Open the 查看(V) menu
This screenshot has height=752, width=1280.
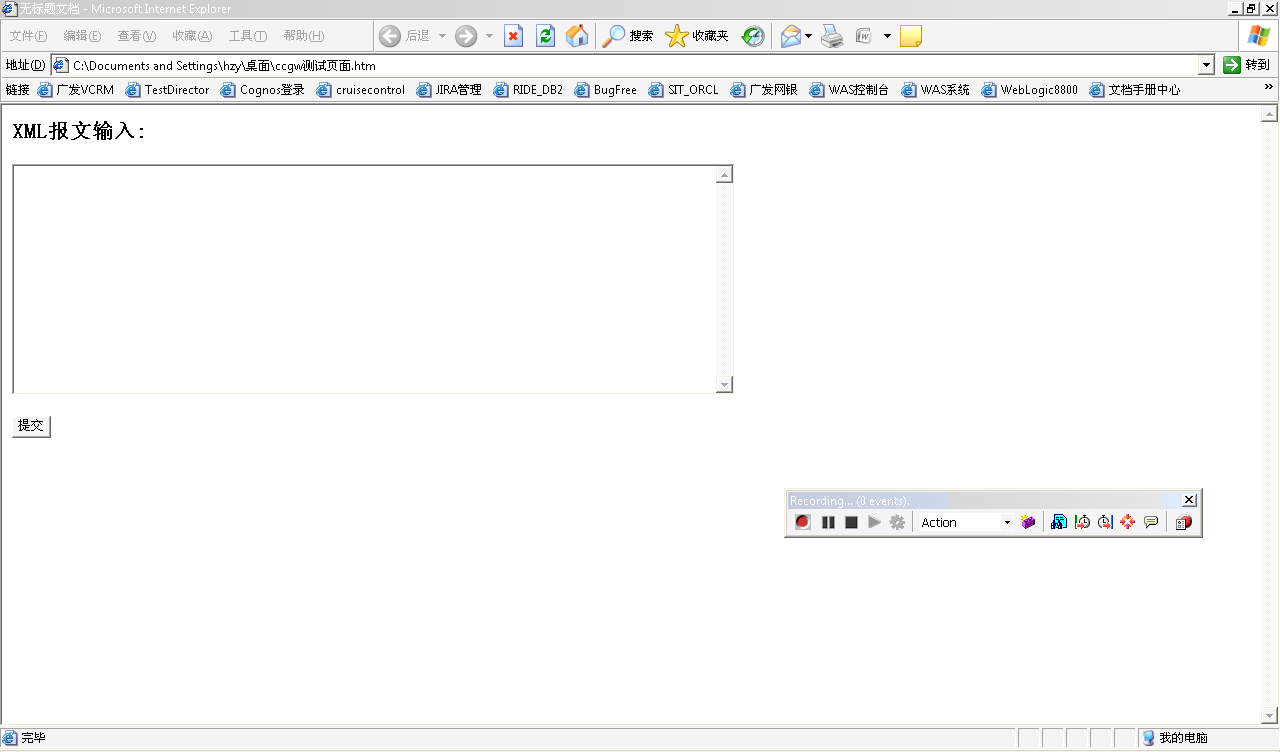(136, 36)
